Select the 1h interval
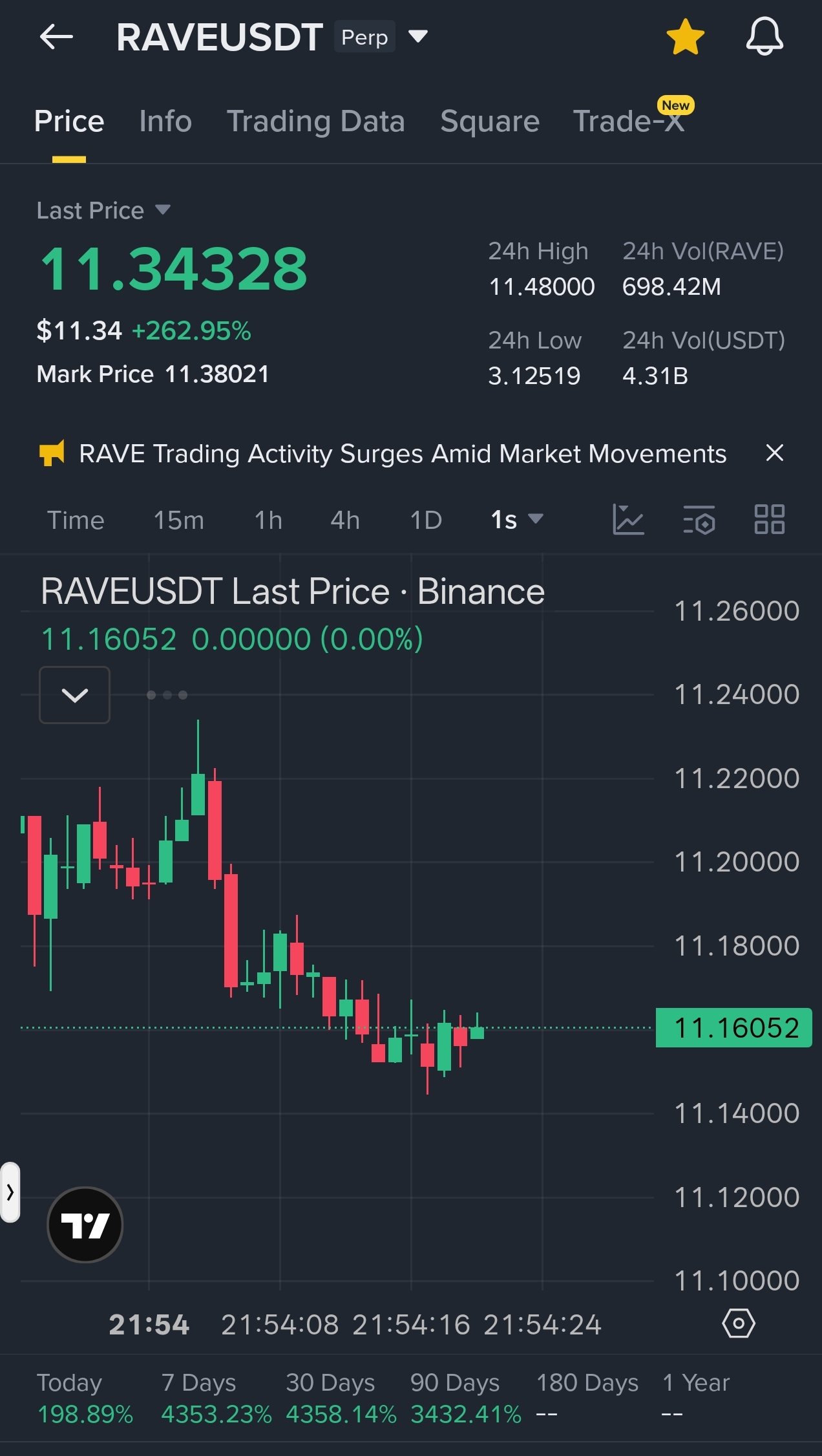822x1456 pixels. [x=268, y=520]
